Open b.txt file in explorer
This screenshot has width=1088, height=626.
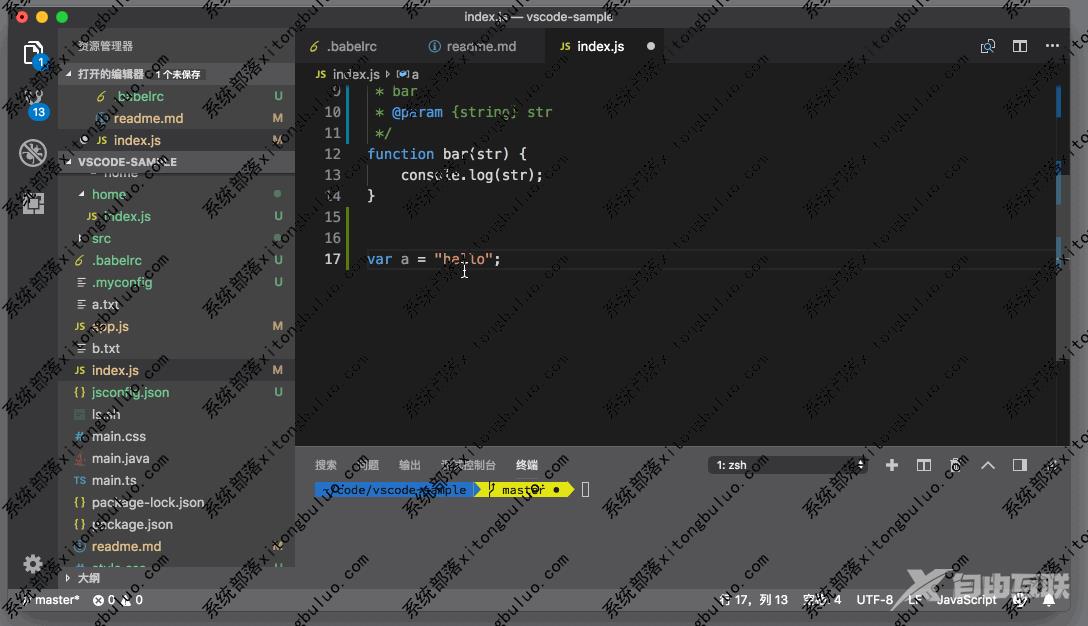176,348
